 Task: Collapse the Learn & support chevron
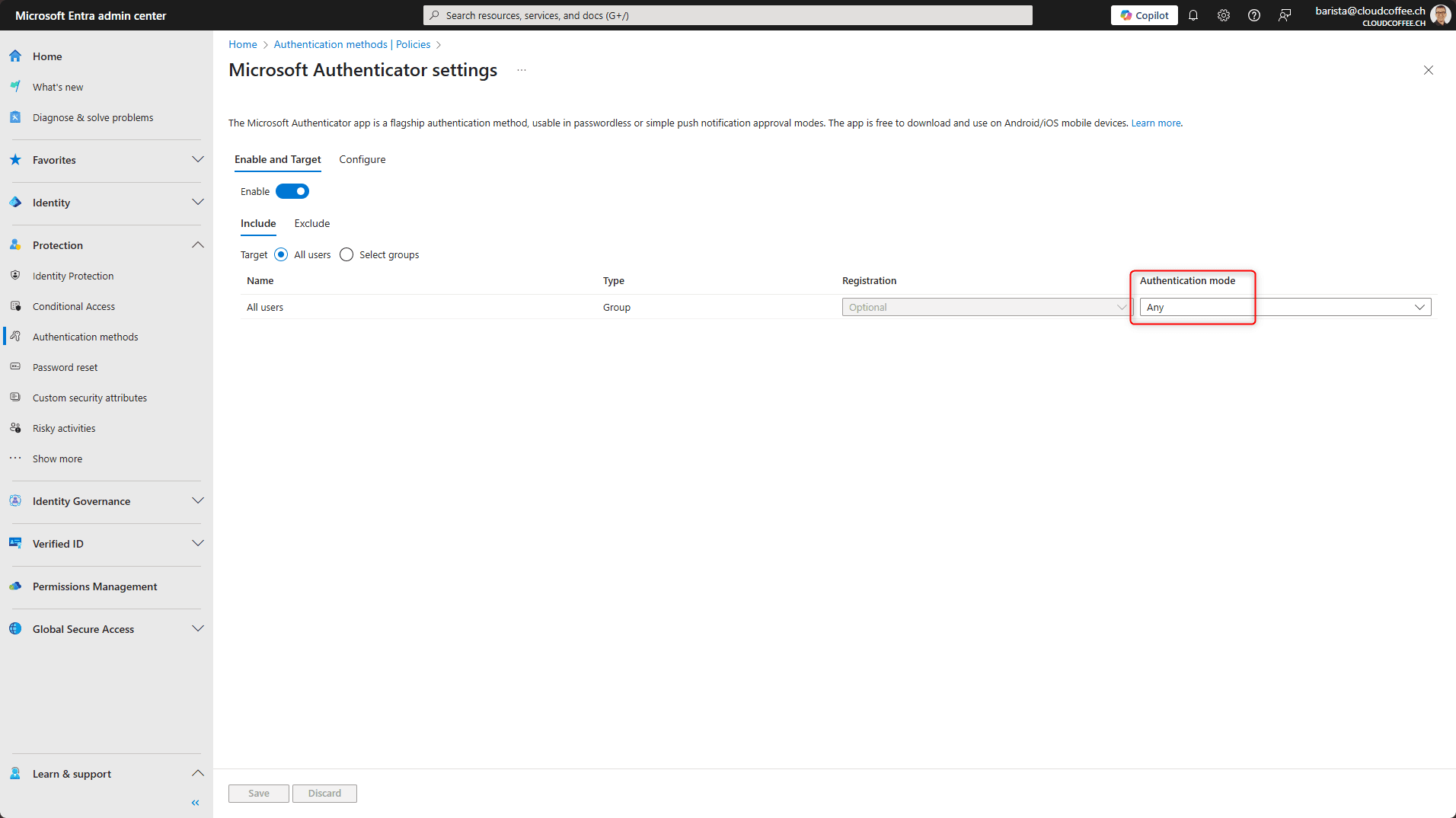point(198,774)
